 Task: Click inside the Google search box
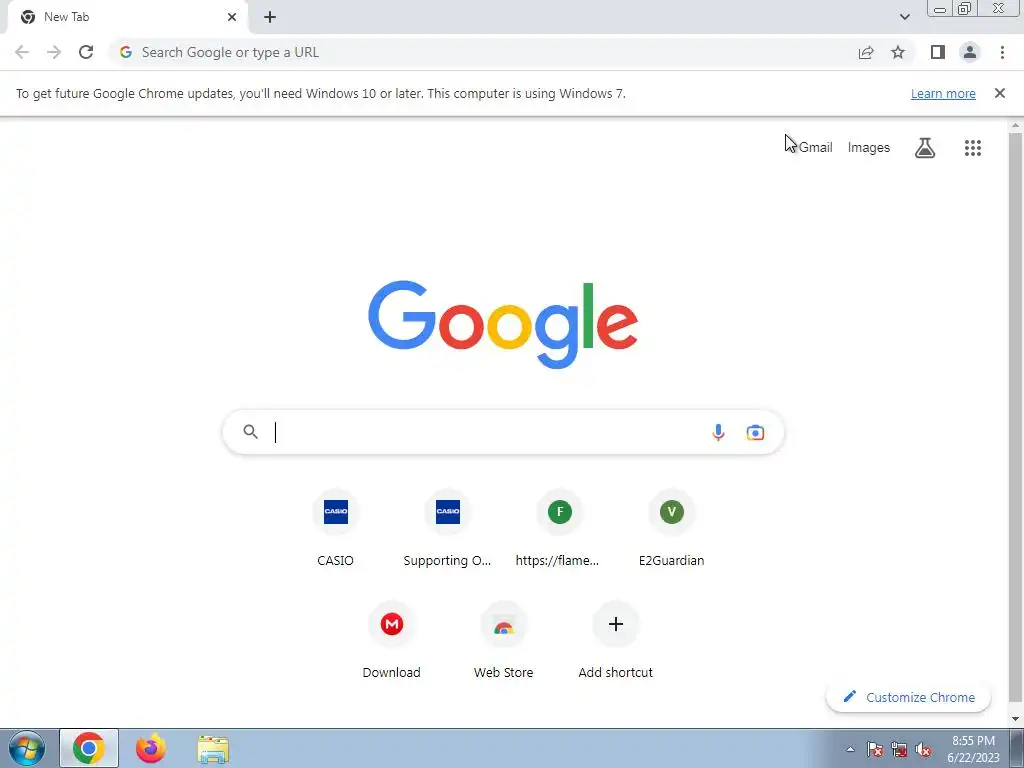pos(503,432)
